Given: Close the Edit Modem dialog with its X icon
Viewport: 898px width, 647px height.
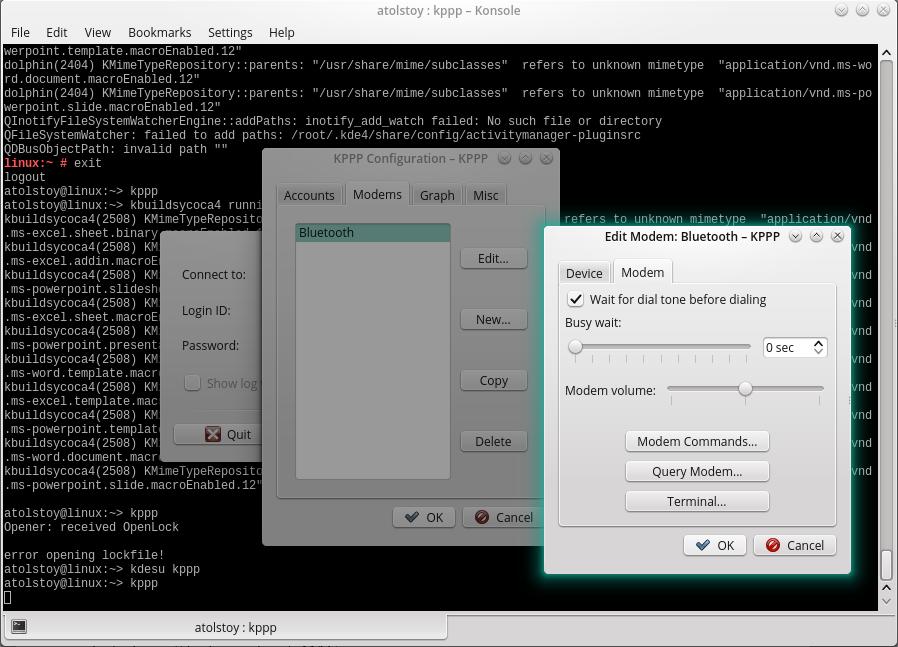Looking at the screenshot, I should tap(837, 236).
